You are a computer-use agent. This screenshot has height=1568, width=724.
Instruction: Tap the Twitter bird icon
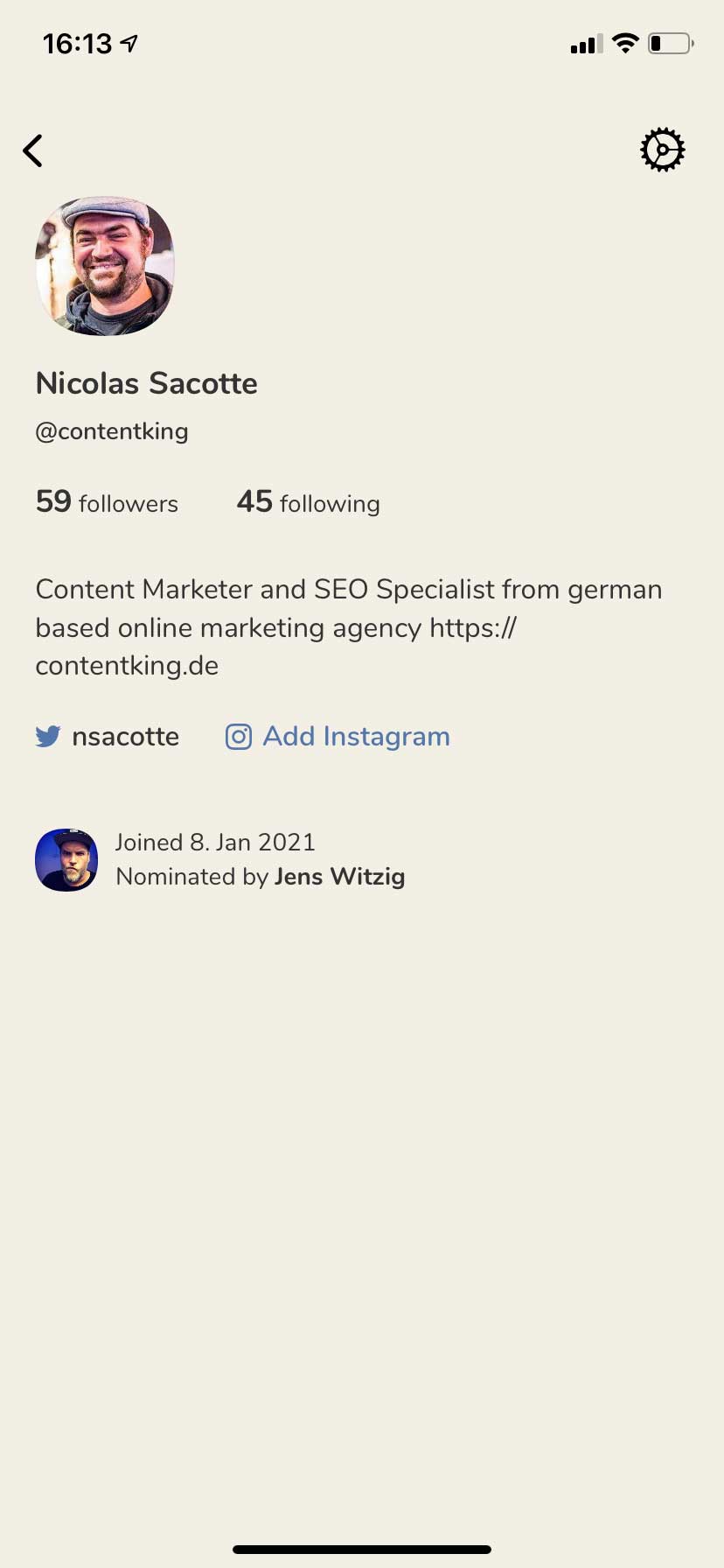[x=48, y=737]
